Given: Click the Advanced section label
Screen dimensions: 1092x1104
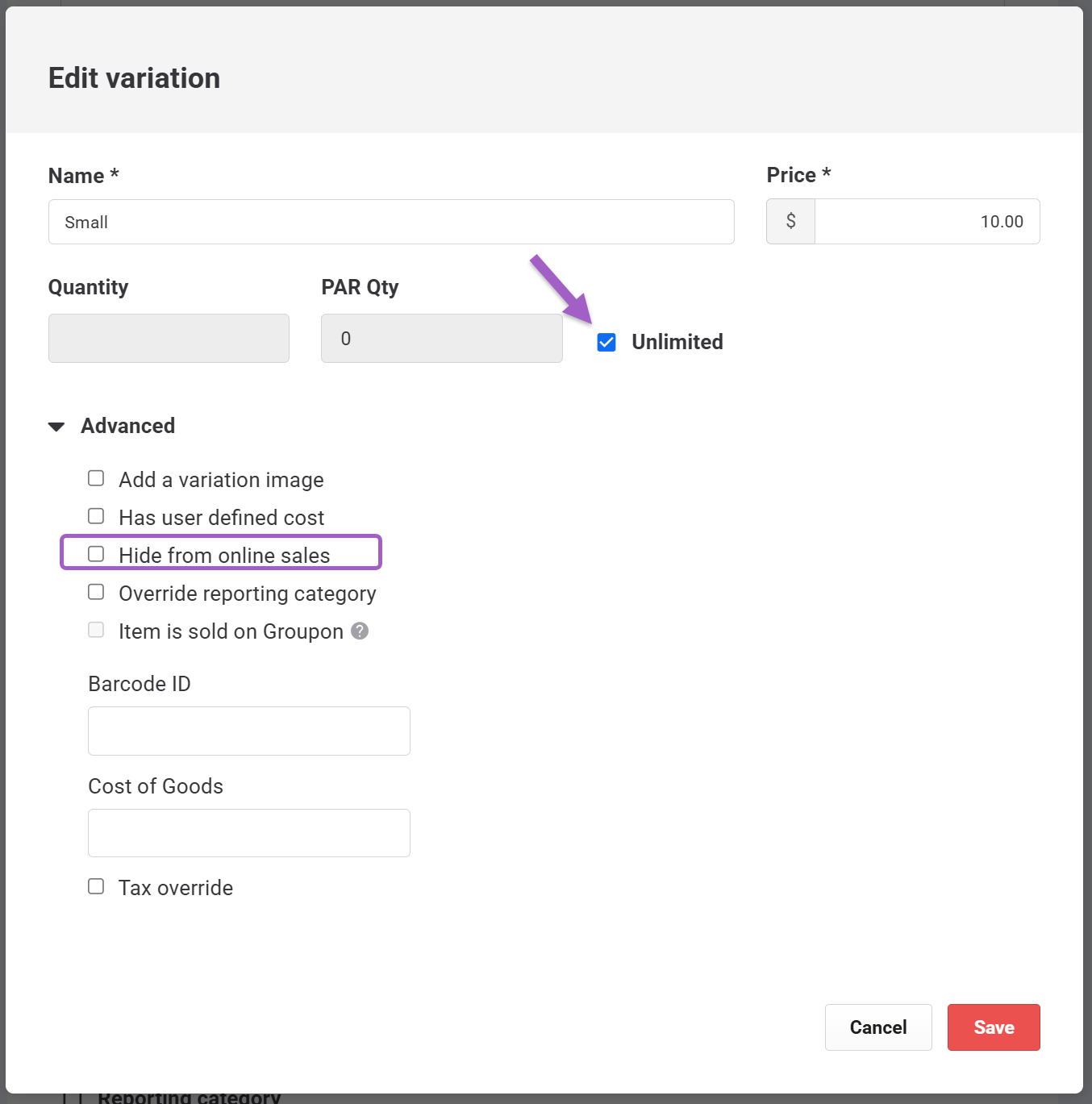Looking at the screenshot, I should pos(128,426).
